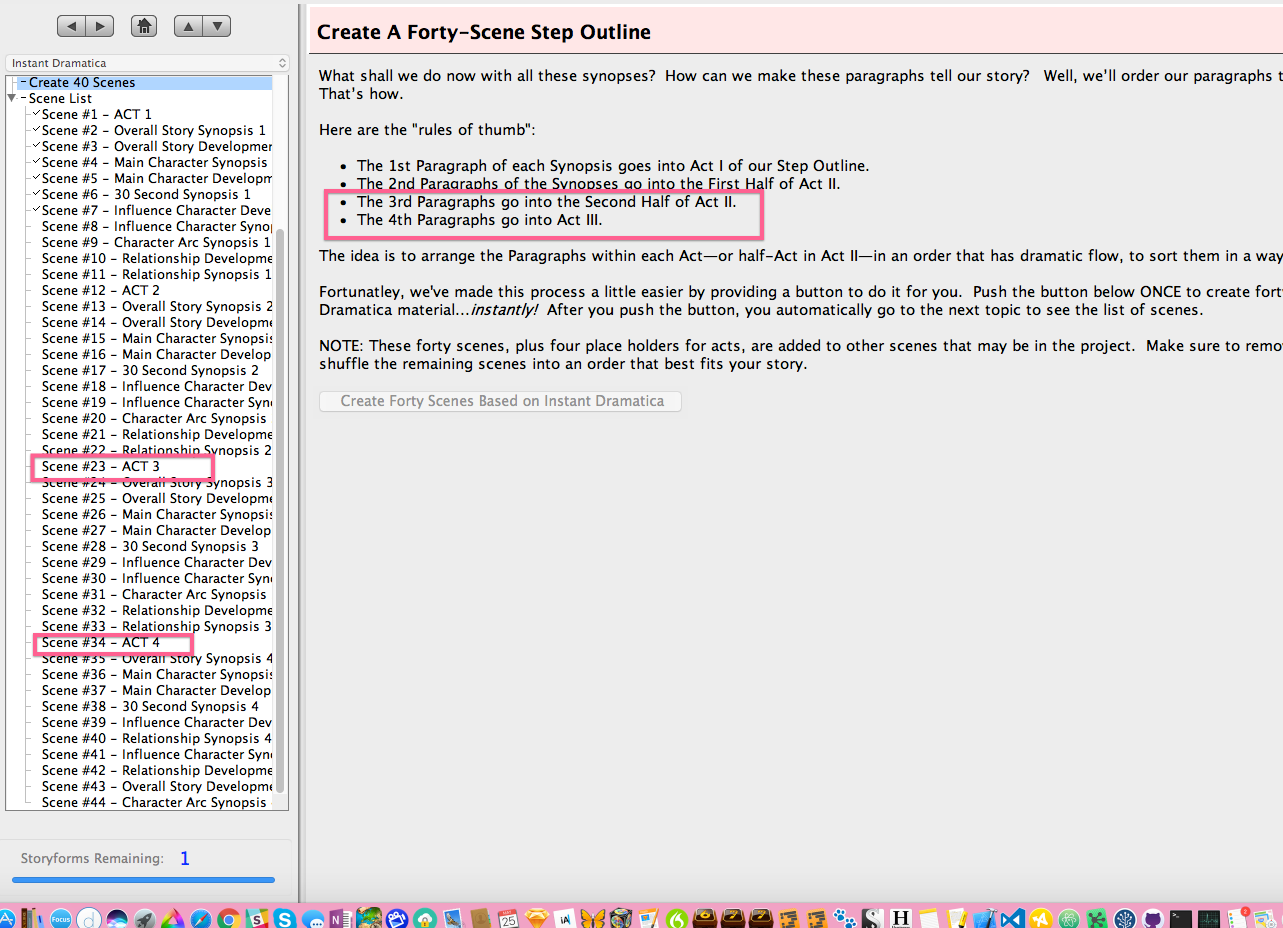Open Launchpad rocket icon in Dock
The width and height of the screenshot is (1283, 928).
pyautogui.click(x=145, y=919)
